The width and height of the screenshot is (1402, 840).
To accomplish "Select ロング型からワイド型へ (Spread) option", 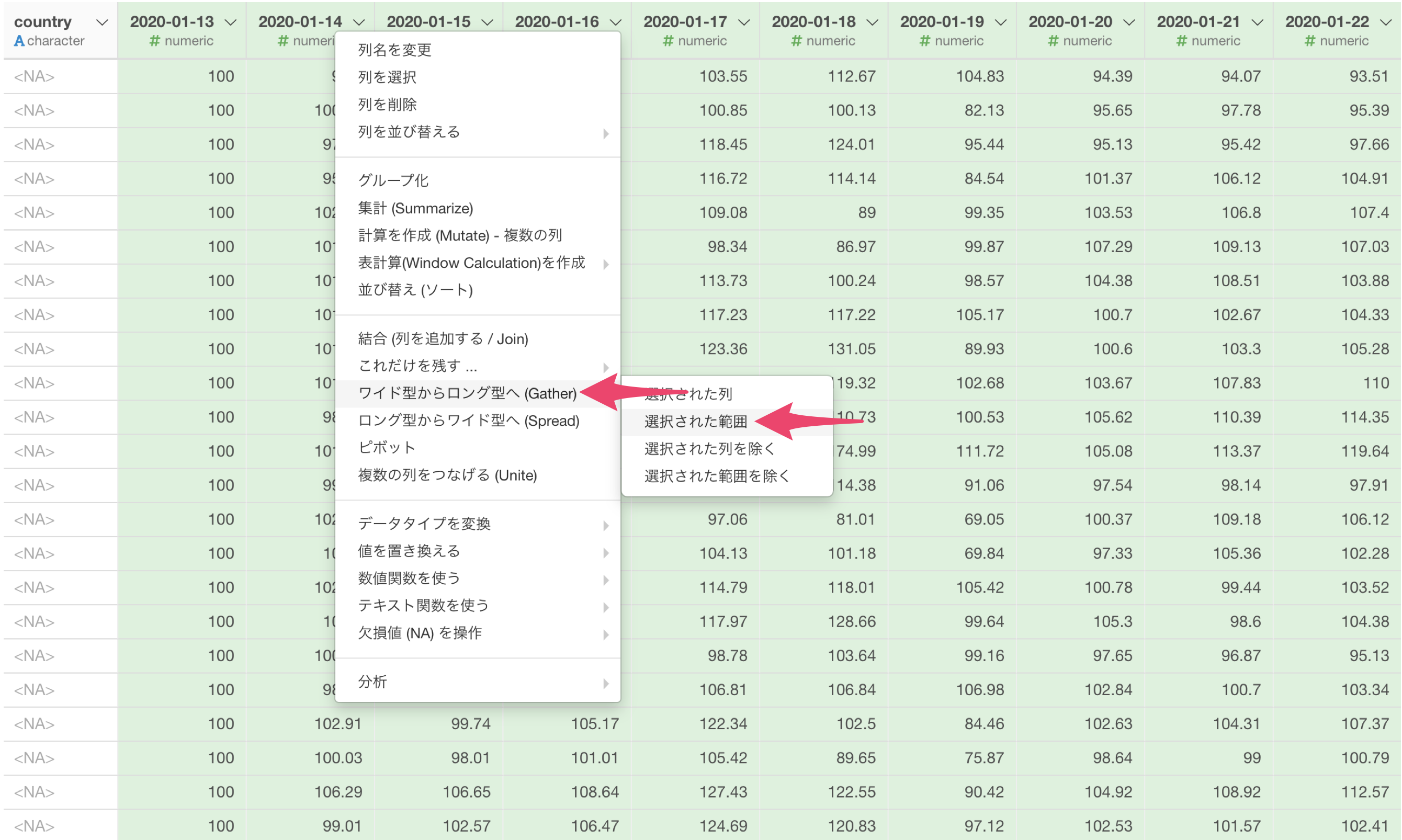I will click(x=469, y=421).
